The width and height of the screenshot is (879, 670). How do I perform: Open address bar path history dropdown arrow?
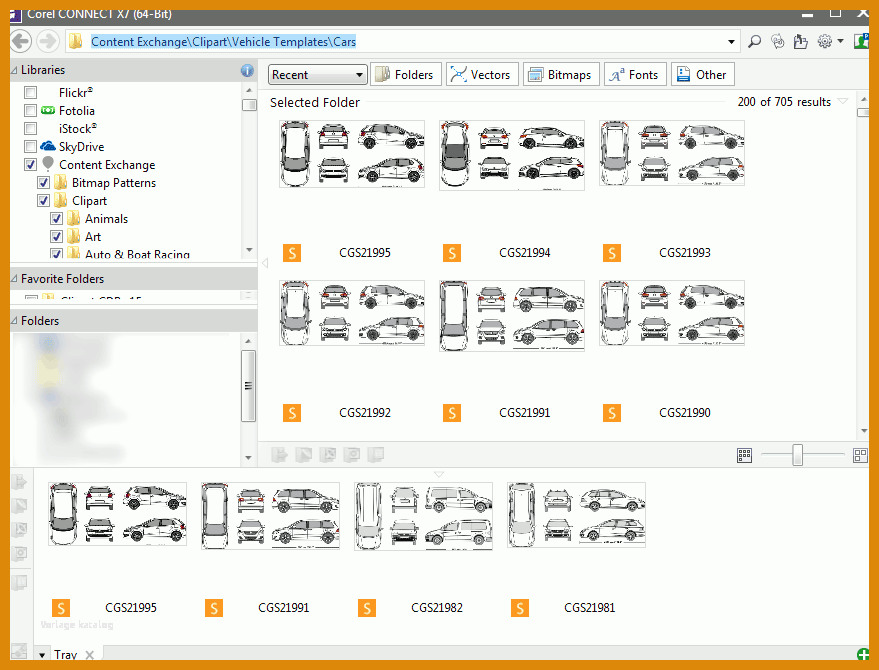click(731, 42)
